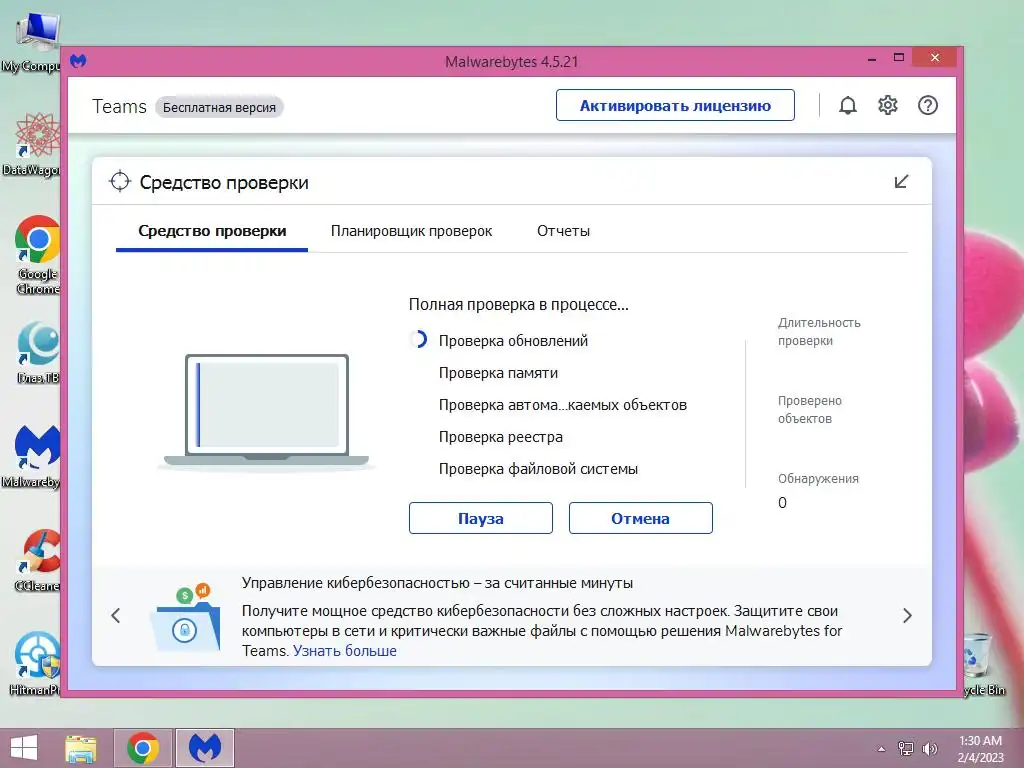Switch to the Планировщик проверок tab
Image resolution: width=1024 pixels, height=768 pixels.
tap(411, 231)
